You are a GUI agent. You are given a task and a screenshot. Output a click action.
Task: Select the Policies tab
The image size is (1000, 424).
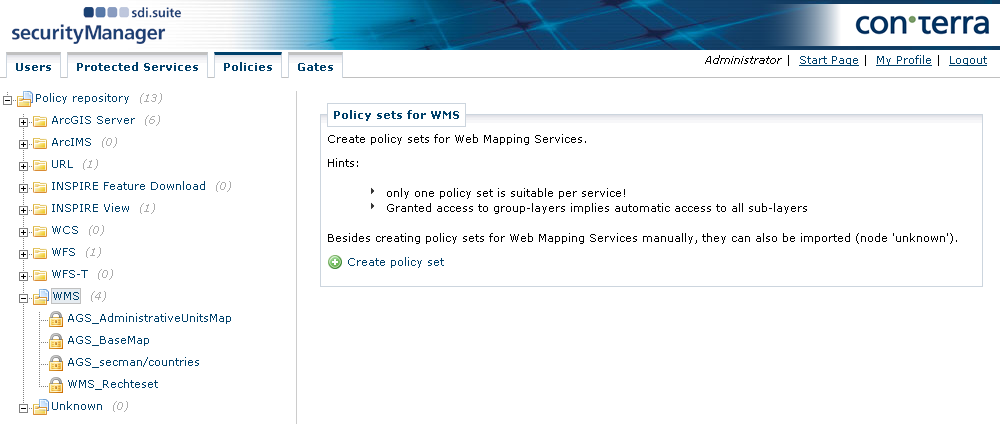247,66
